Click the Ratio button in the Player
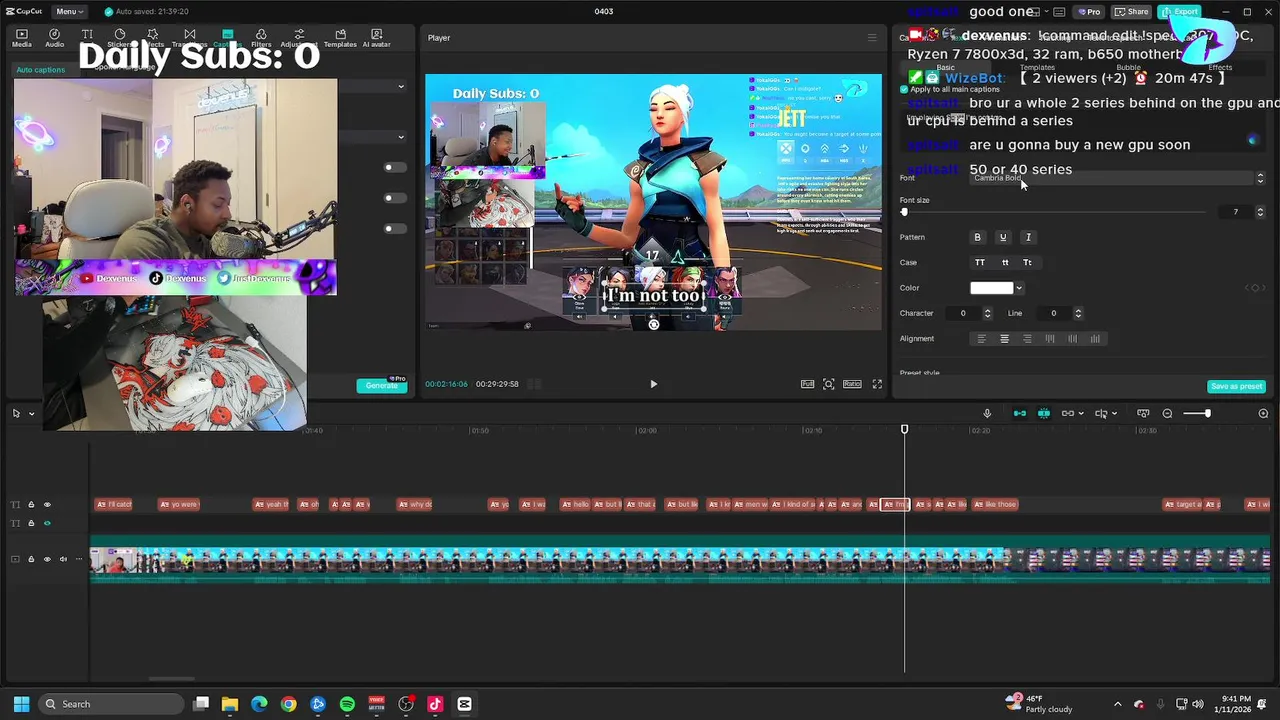 tap(852, 384)
